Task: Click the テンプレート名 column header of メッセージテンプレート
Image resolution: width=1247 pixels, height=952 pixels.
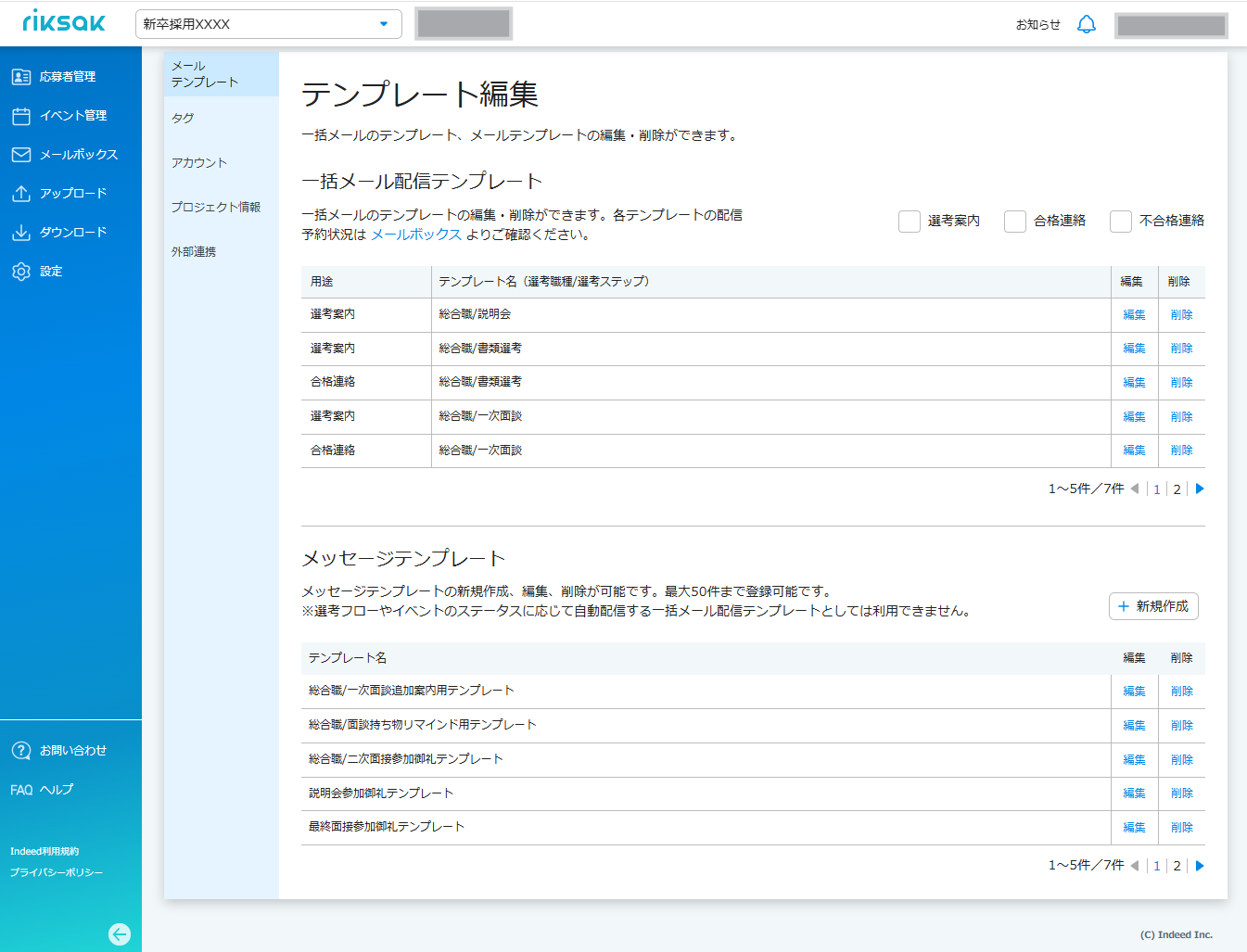Action: pyautogui.click(x=348, y=658)
